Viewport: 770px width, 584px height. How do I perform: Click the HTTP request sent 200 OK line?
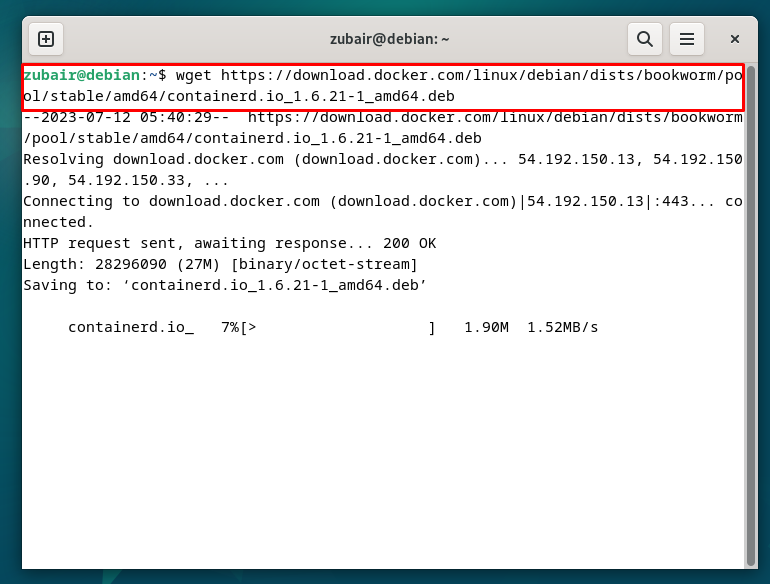(229, 244)
